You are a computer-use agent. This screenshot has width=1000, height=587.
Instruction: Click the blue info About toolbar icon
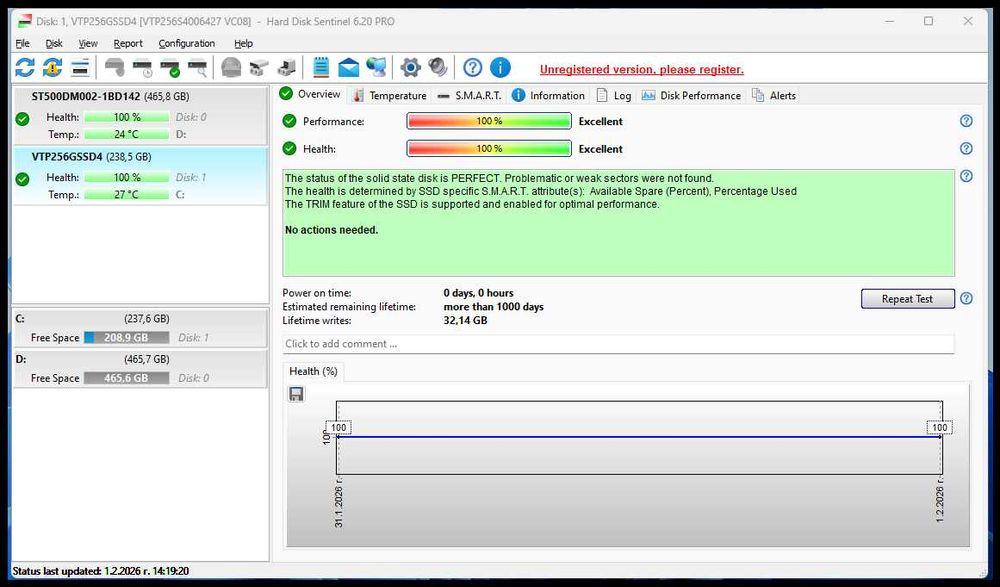pos(500,67)
